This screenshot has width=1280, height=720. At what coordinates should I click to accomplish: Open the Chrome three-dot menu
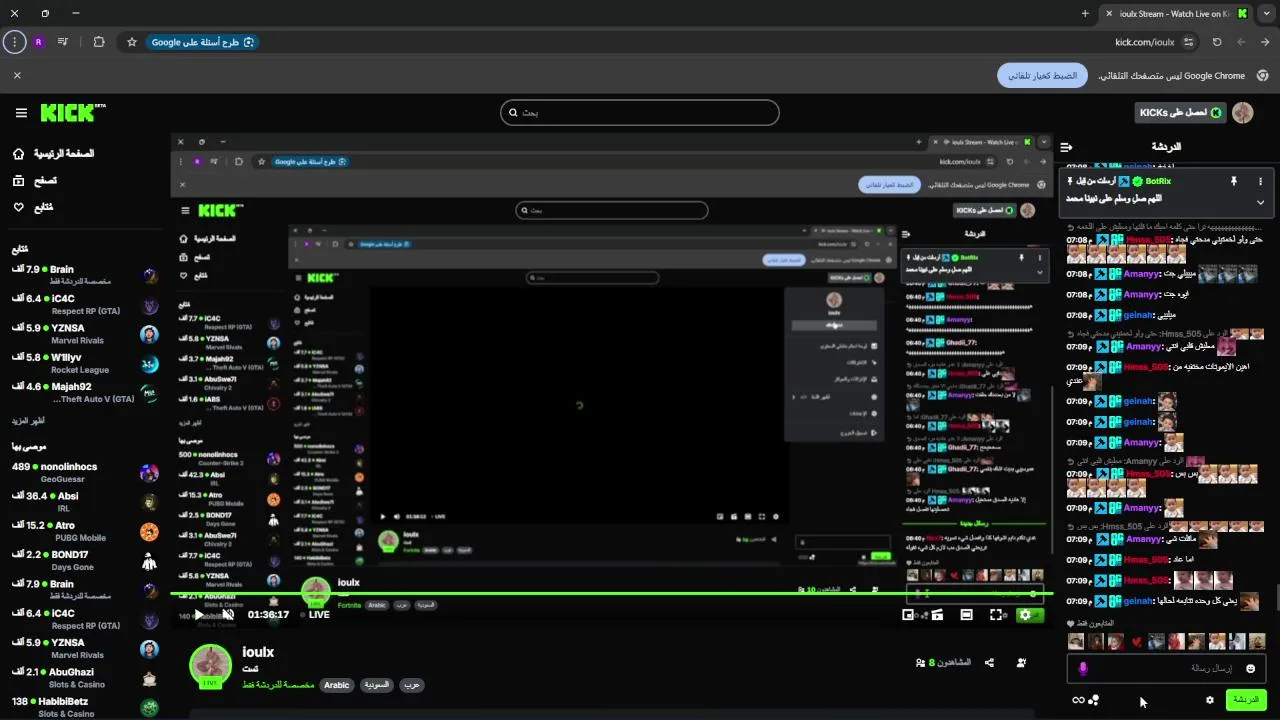pos(14,42)
